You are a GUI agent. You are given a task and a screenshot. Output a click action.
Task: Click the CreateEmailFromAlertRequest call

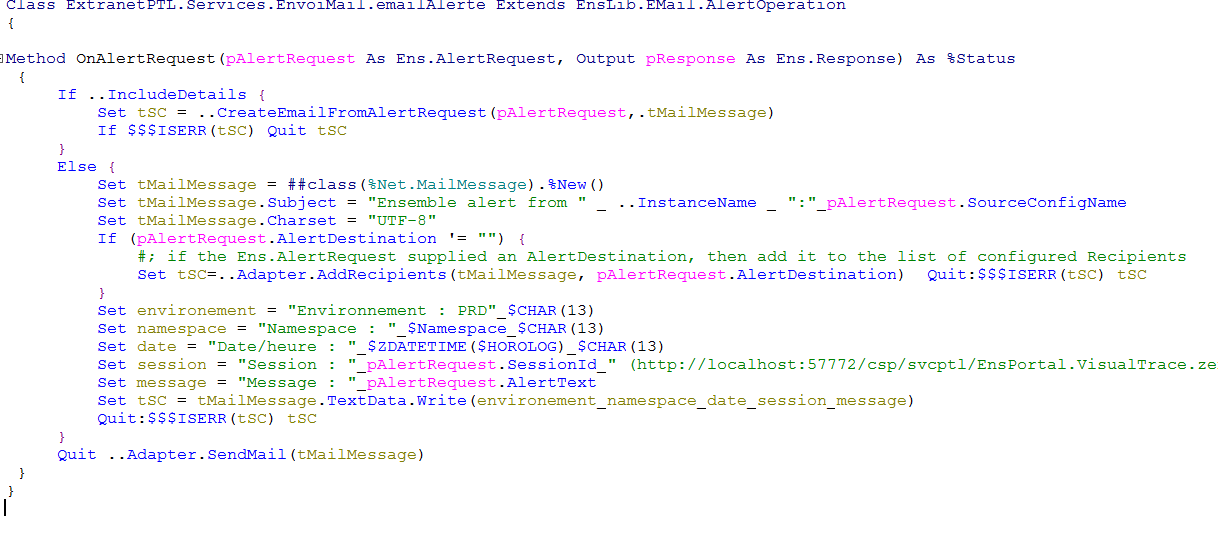click(350, 113)
